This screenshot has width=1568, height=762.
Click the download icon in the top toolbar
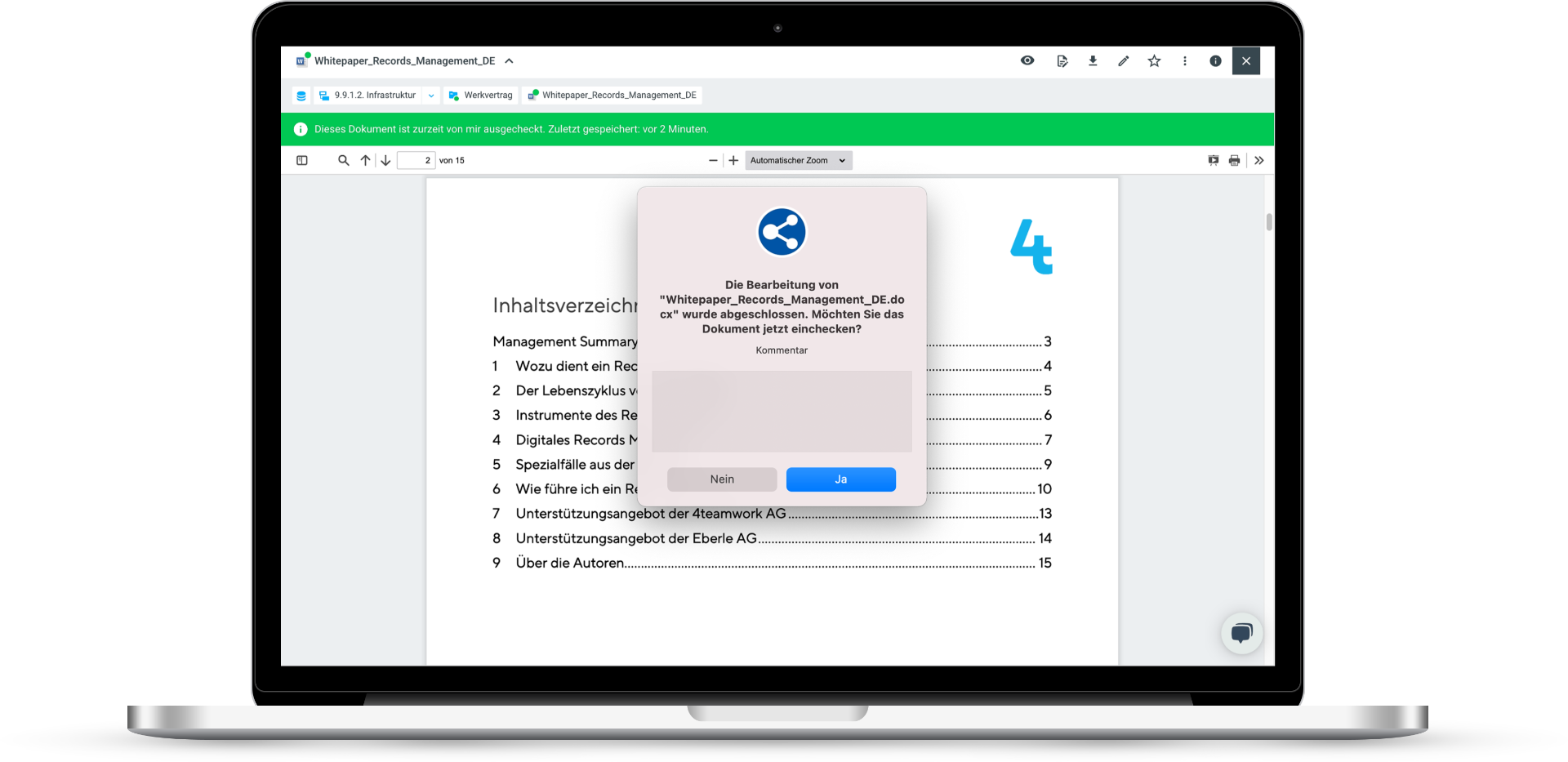[1093, 60]
